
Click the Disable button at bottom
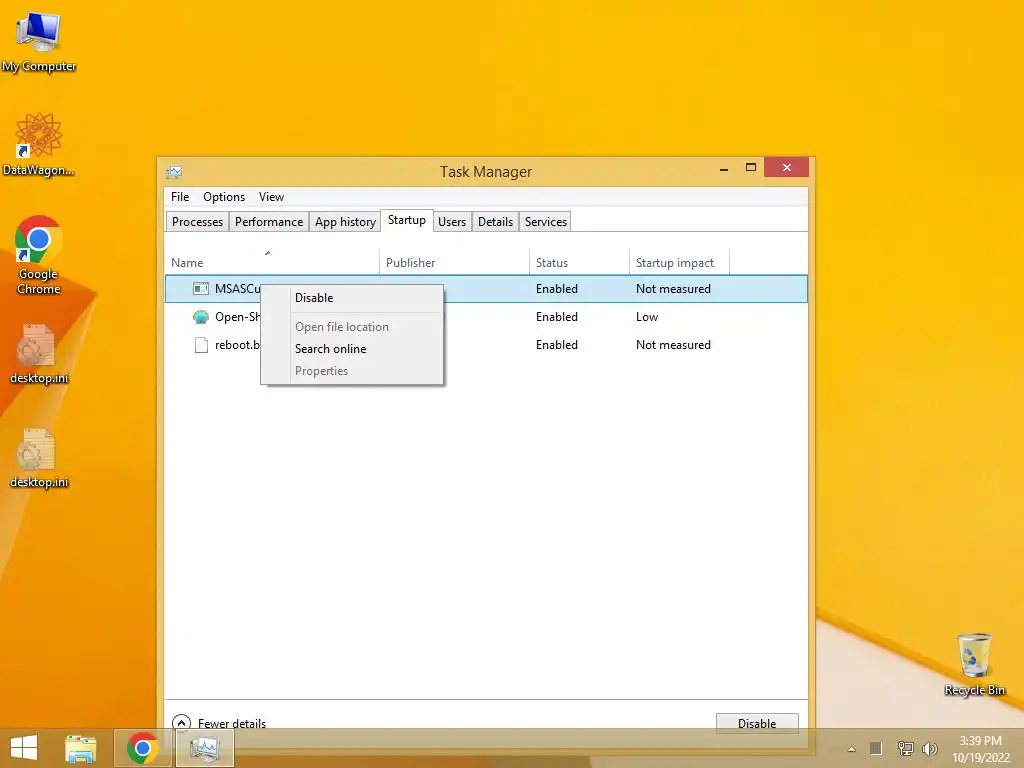[x=757, y=723]
